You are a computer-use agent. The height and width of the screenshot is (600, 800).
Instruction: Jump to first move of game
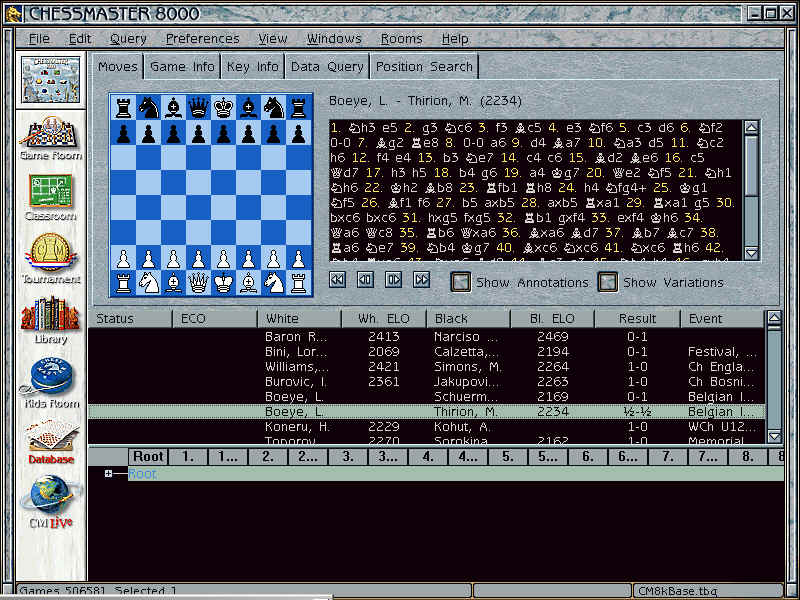[338, 281]
